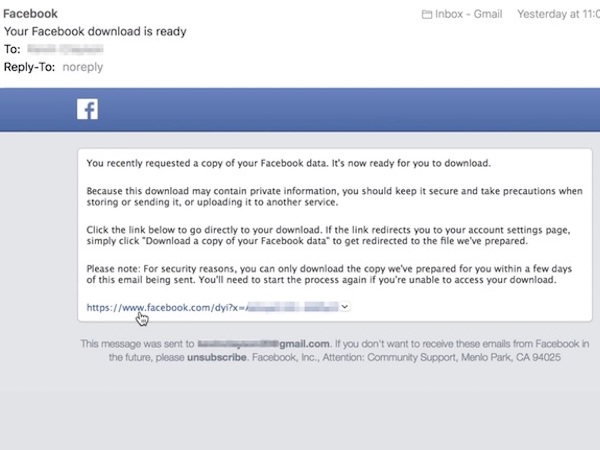Screen dimensions: 600x450
Task: Click the Yesterday timestamp in header
Action: tap(558, 14)
